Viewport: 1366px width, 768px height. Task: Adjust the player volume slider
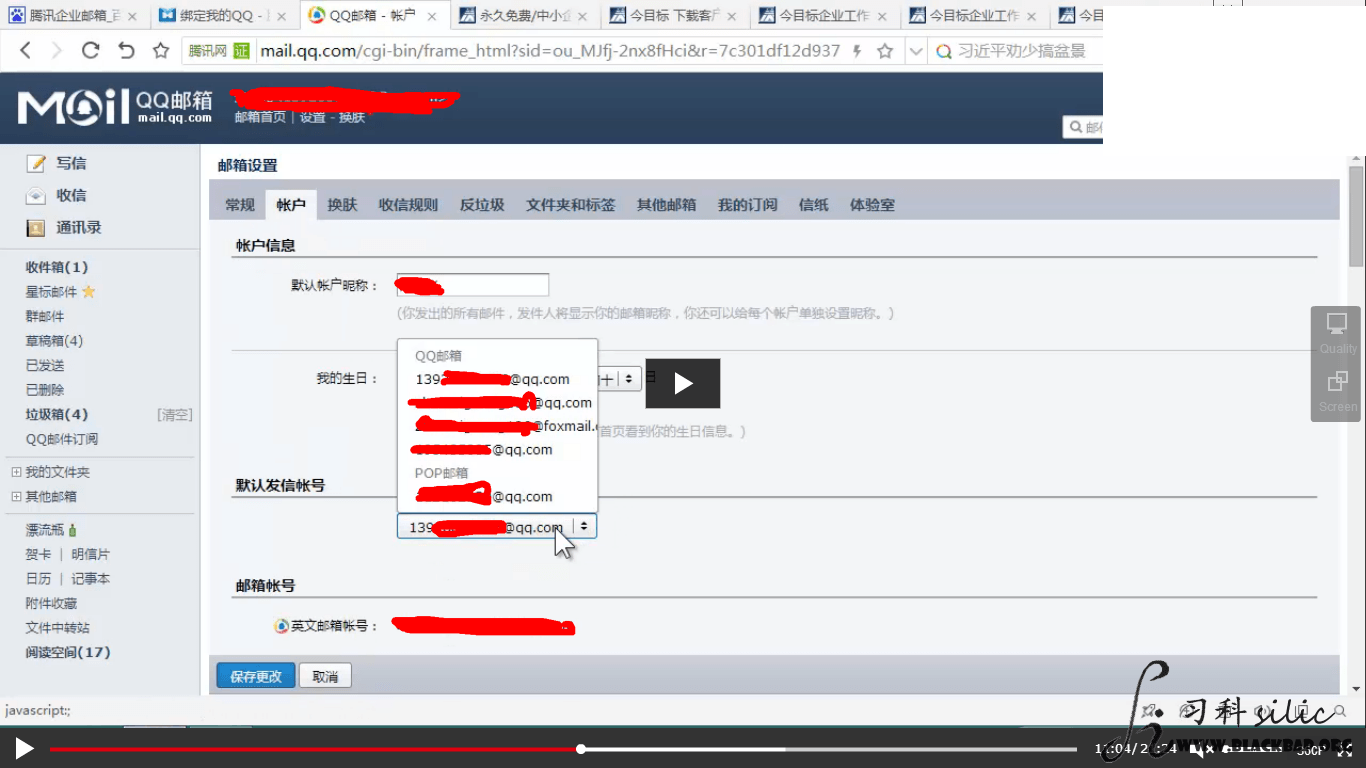[x=1250, y=749]
